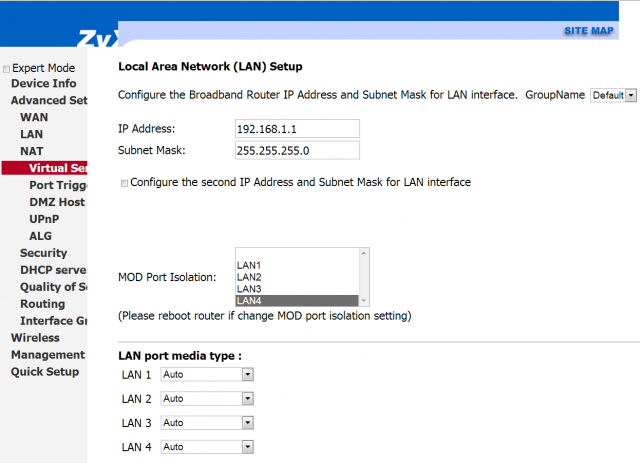Open Interface Grouping in sidebar

[53, 321]
